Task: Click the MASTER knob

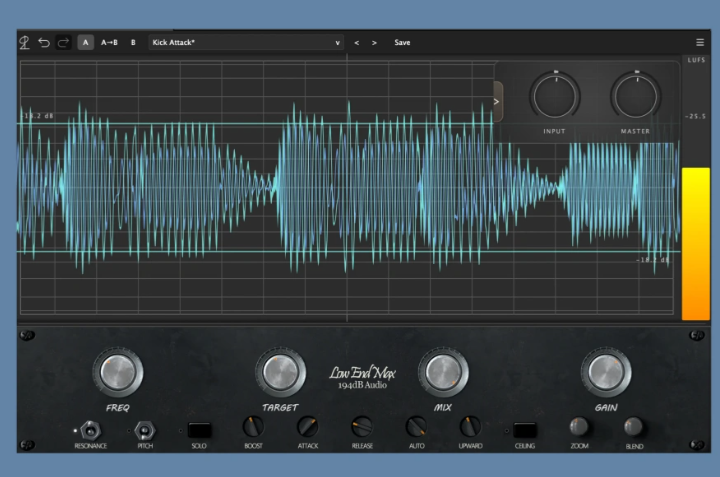Action: tap(636, 96)
